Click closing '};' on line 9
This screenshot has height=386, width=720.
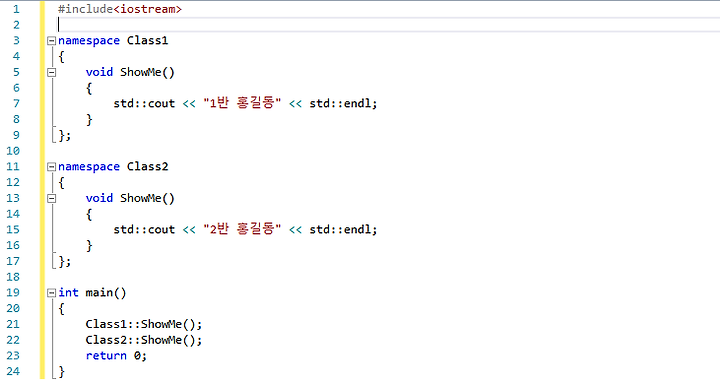pyautogui.click(x=64, y=135)
